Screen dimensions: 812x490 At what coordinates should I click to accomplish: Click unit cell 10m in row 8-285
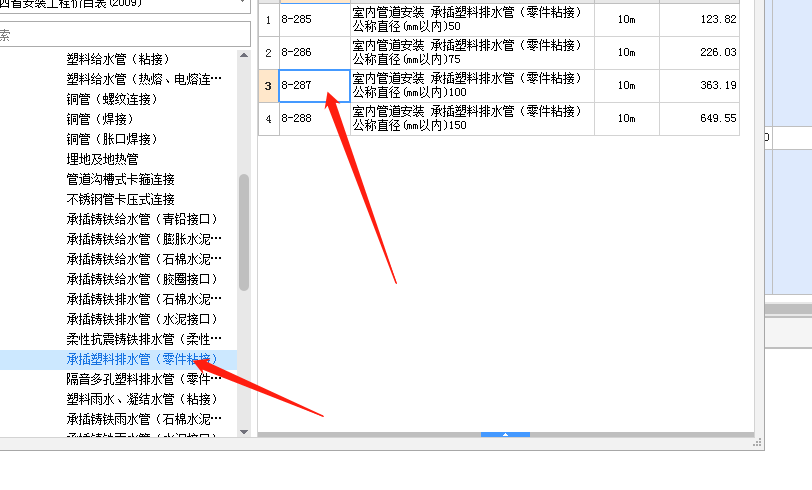(x=627, y=20)
